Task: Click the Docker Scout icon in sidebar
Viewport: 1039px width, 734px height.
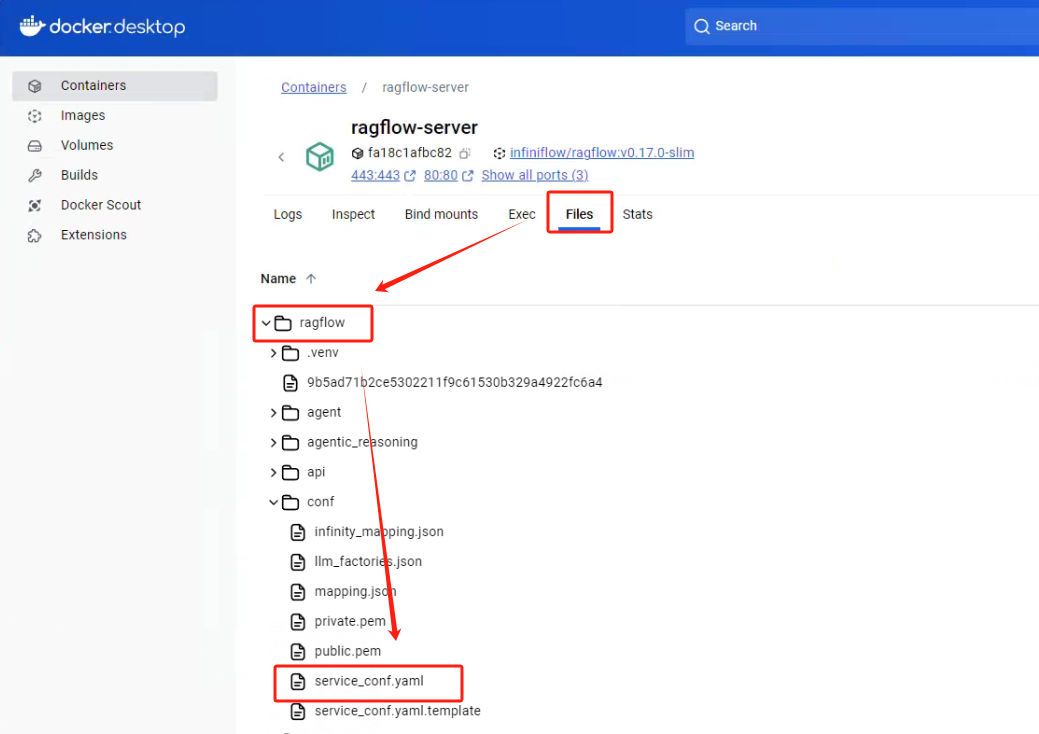Action: (34, 205)
